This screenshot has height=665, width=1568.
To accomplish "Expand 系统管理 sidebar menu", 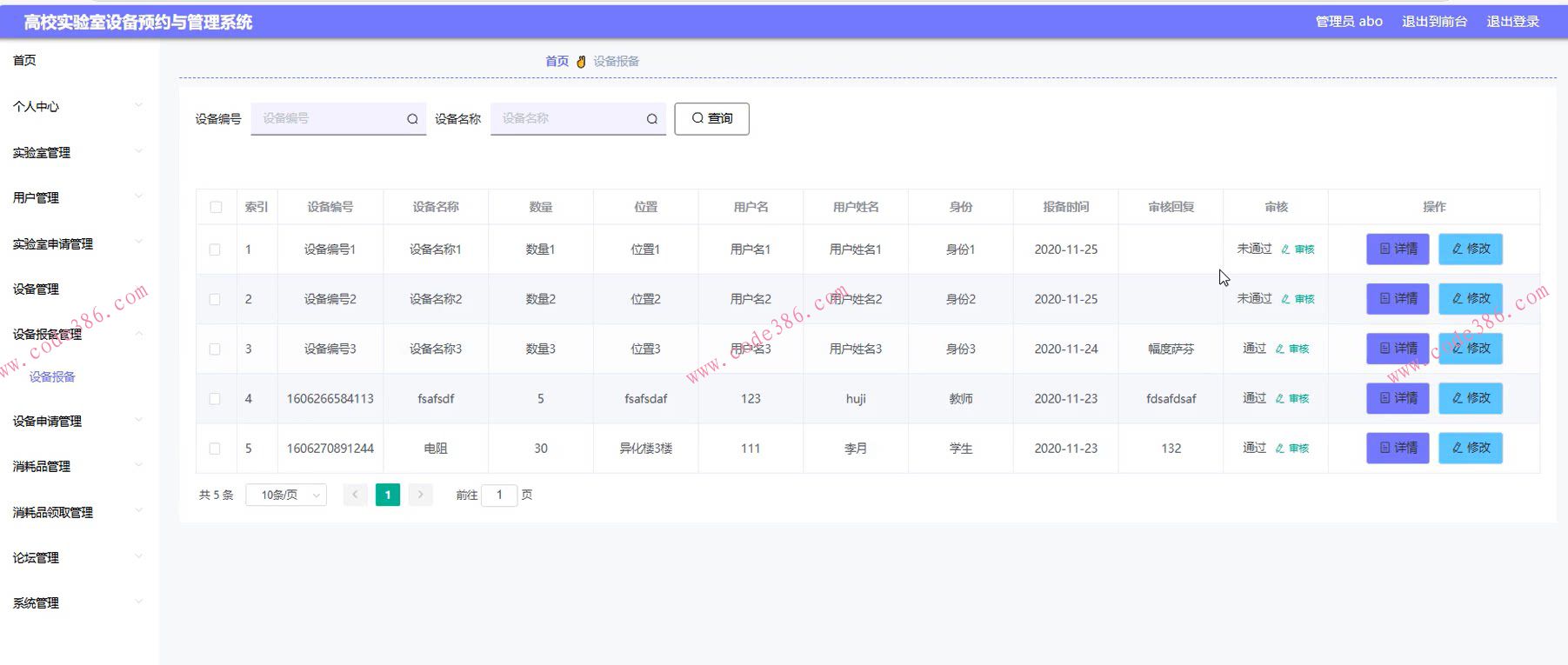I will 78,602.
